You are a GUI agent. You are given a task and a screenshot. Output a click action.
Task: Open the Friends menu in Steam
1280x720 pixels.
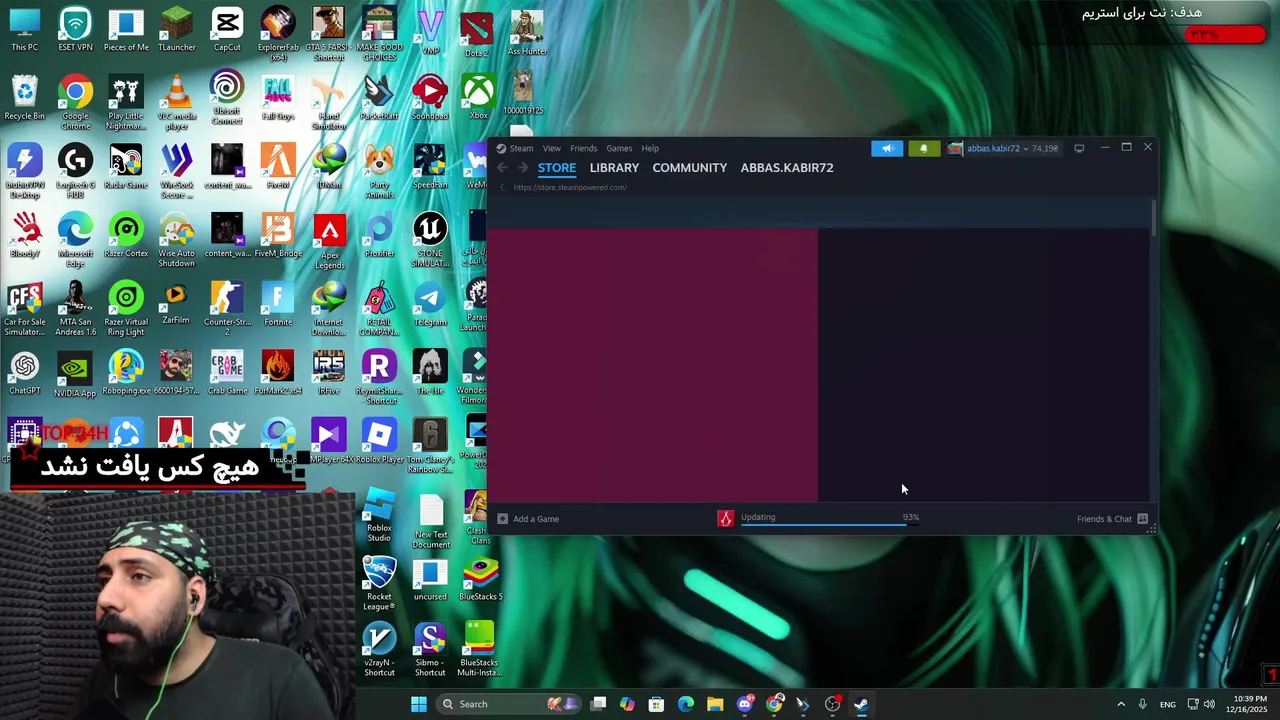[x=583, y=148]
